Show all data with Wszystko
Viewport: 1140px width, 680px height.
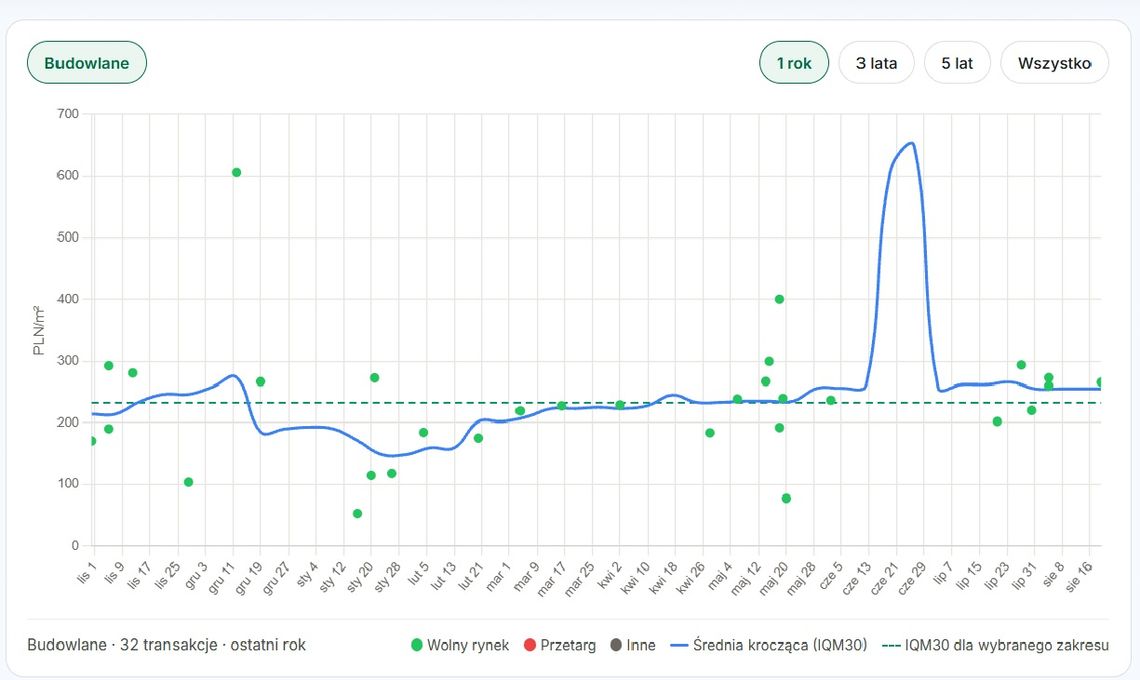[x=1054, y=63]
